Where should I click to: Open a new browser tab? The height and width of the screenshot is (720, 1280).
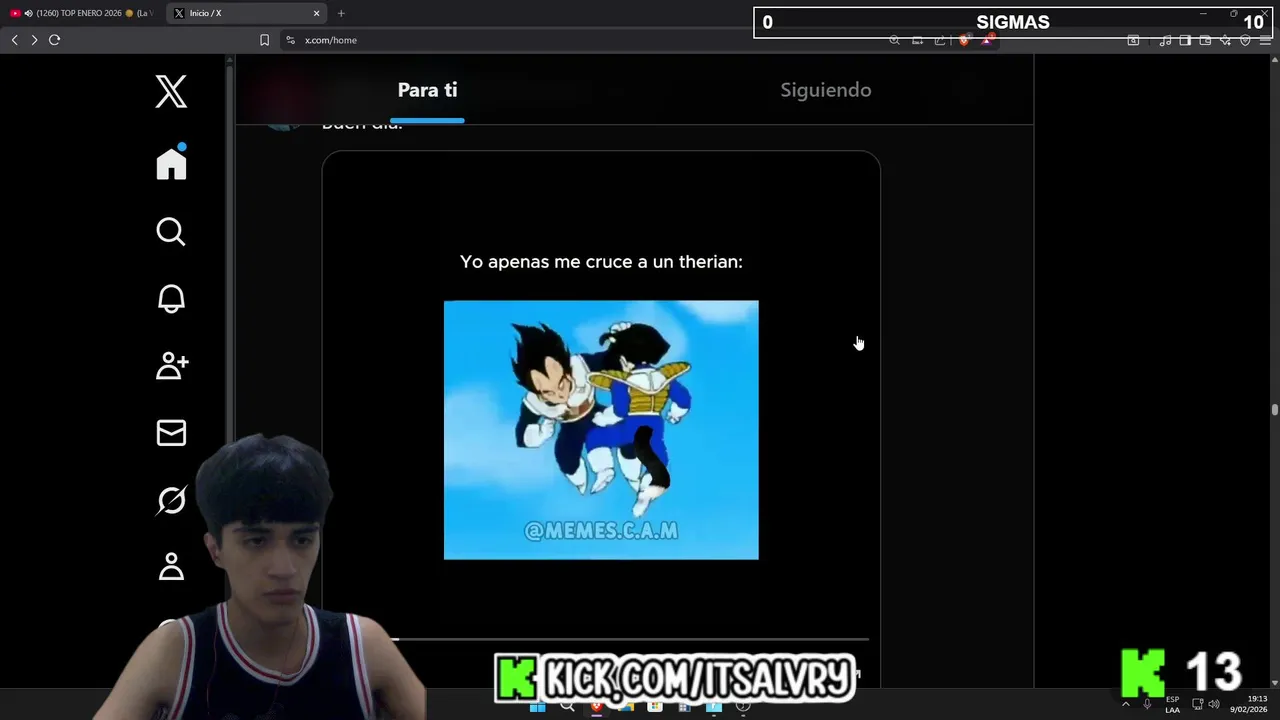341,13
